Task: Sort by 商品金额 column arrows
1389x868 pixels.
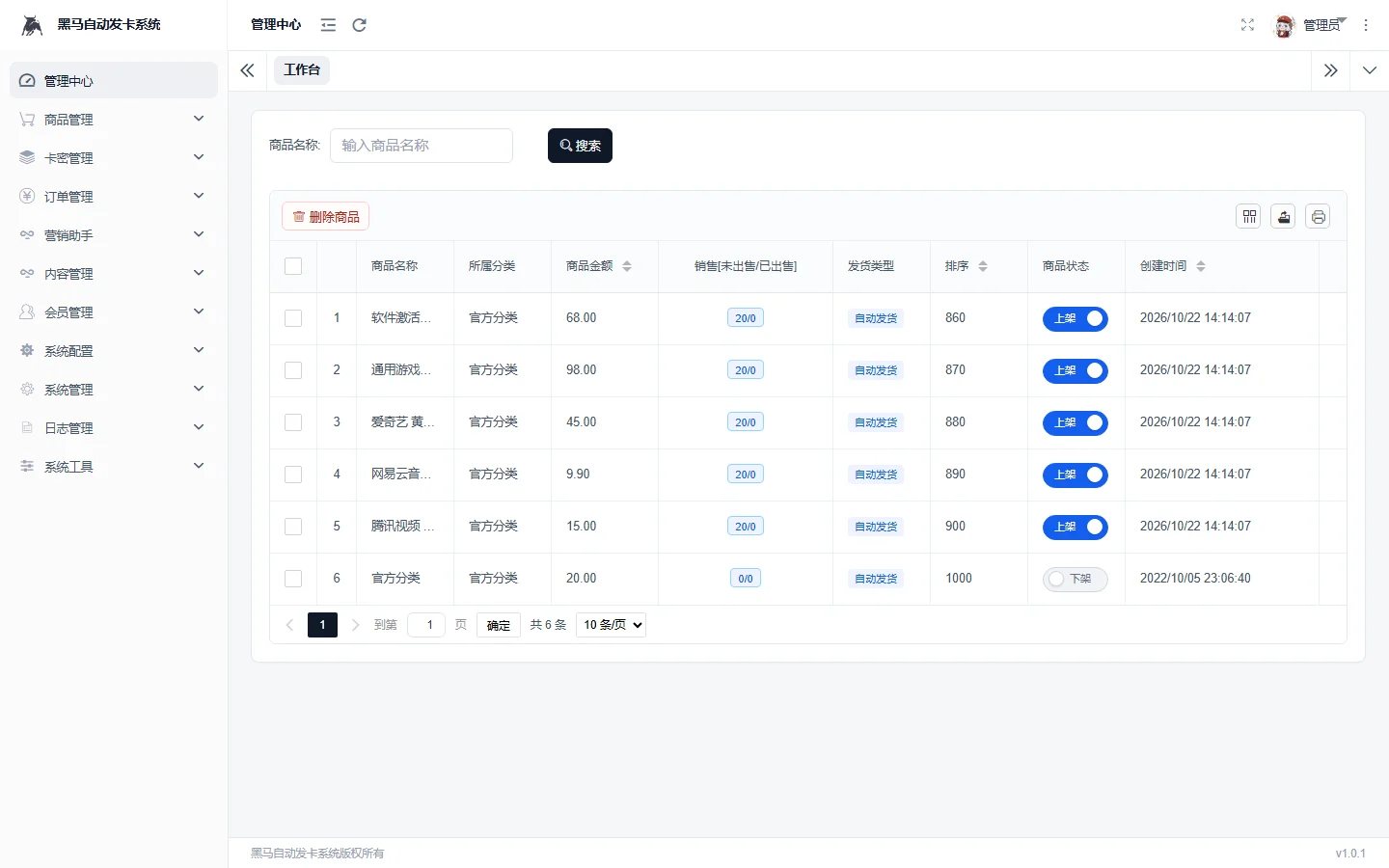Action: coord(627,266)
